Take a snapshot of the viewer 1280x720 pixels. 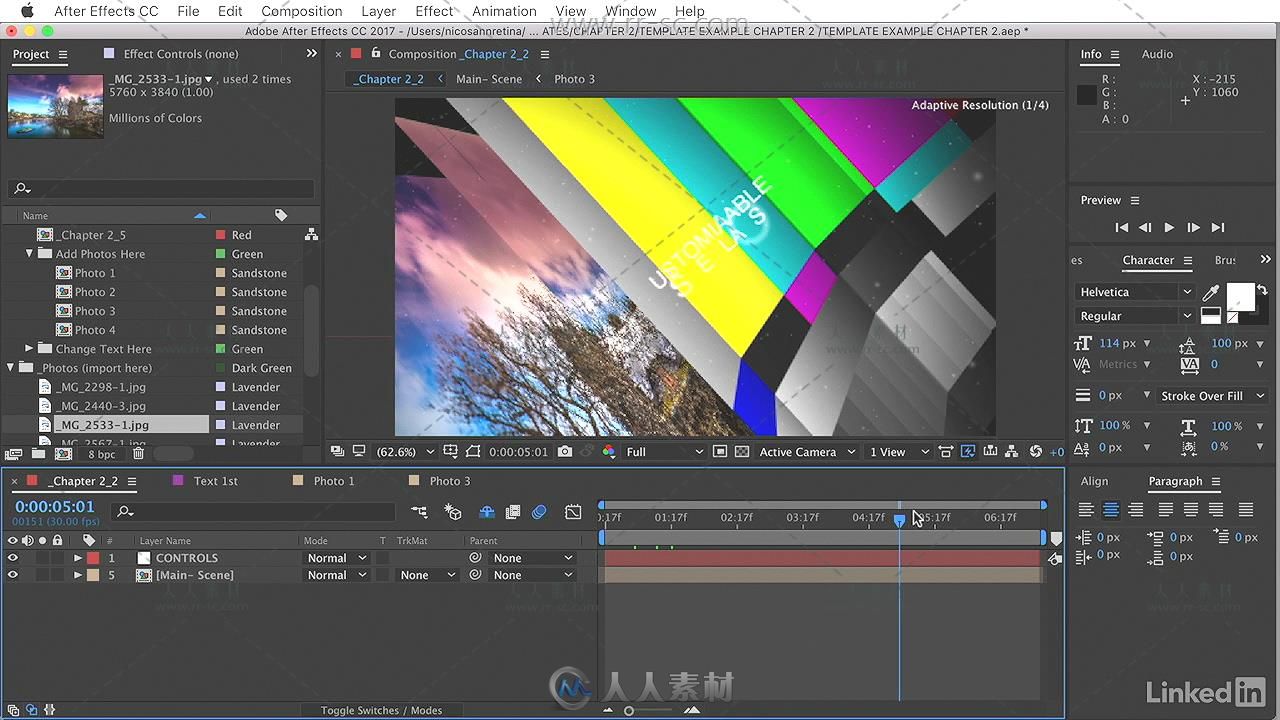[x=565, y=452]
